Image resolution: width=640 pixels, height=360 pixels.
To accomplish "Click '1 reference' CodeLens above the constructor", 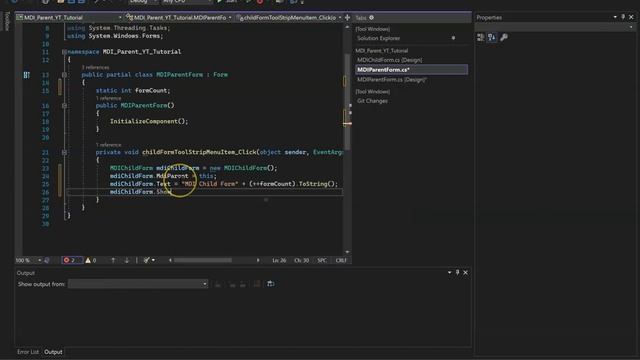I will tap(108, 98).
